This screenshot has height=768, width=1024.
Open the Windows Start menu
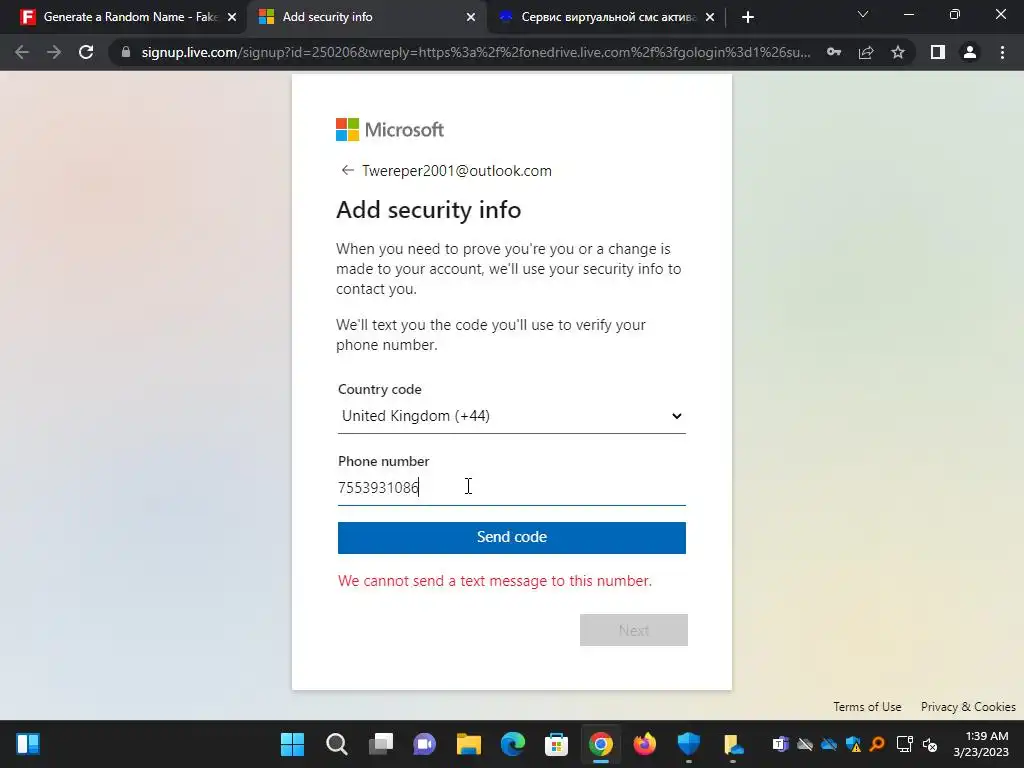[x=293, y=744]
